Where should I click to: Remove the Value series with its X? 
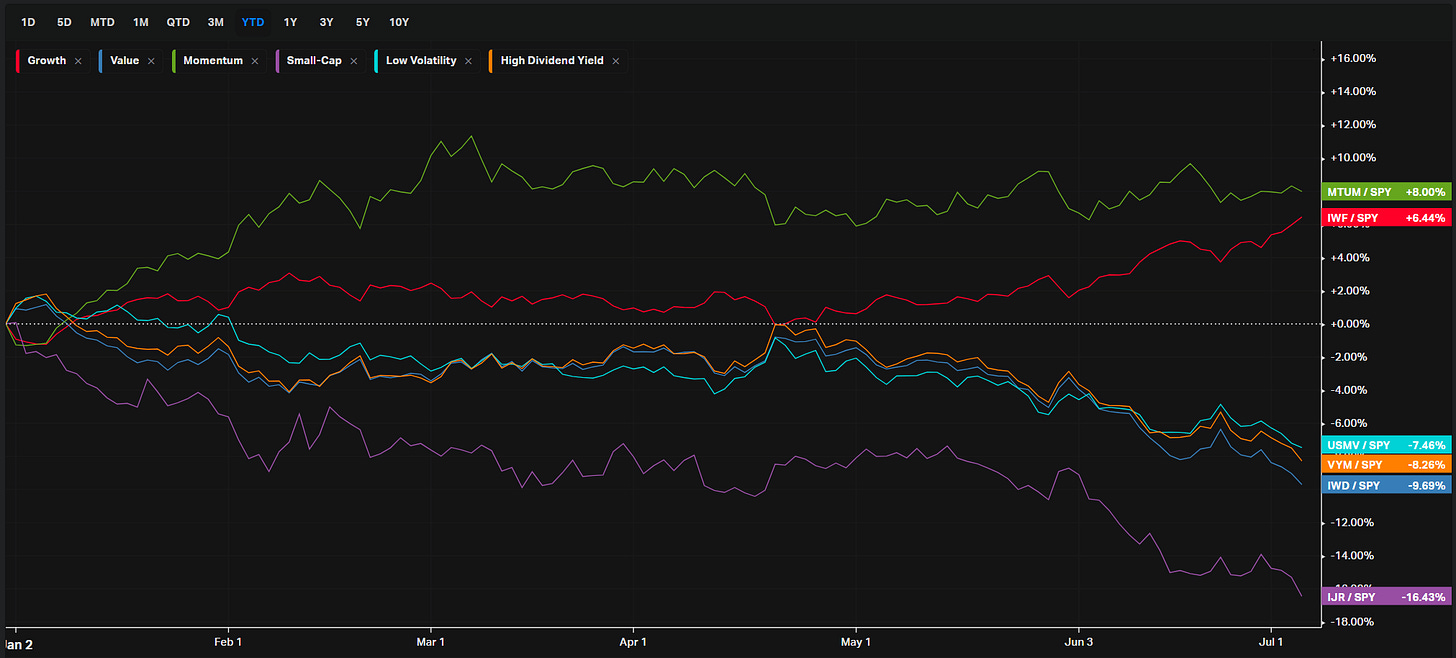pos(151,61)
